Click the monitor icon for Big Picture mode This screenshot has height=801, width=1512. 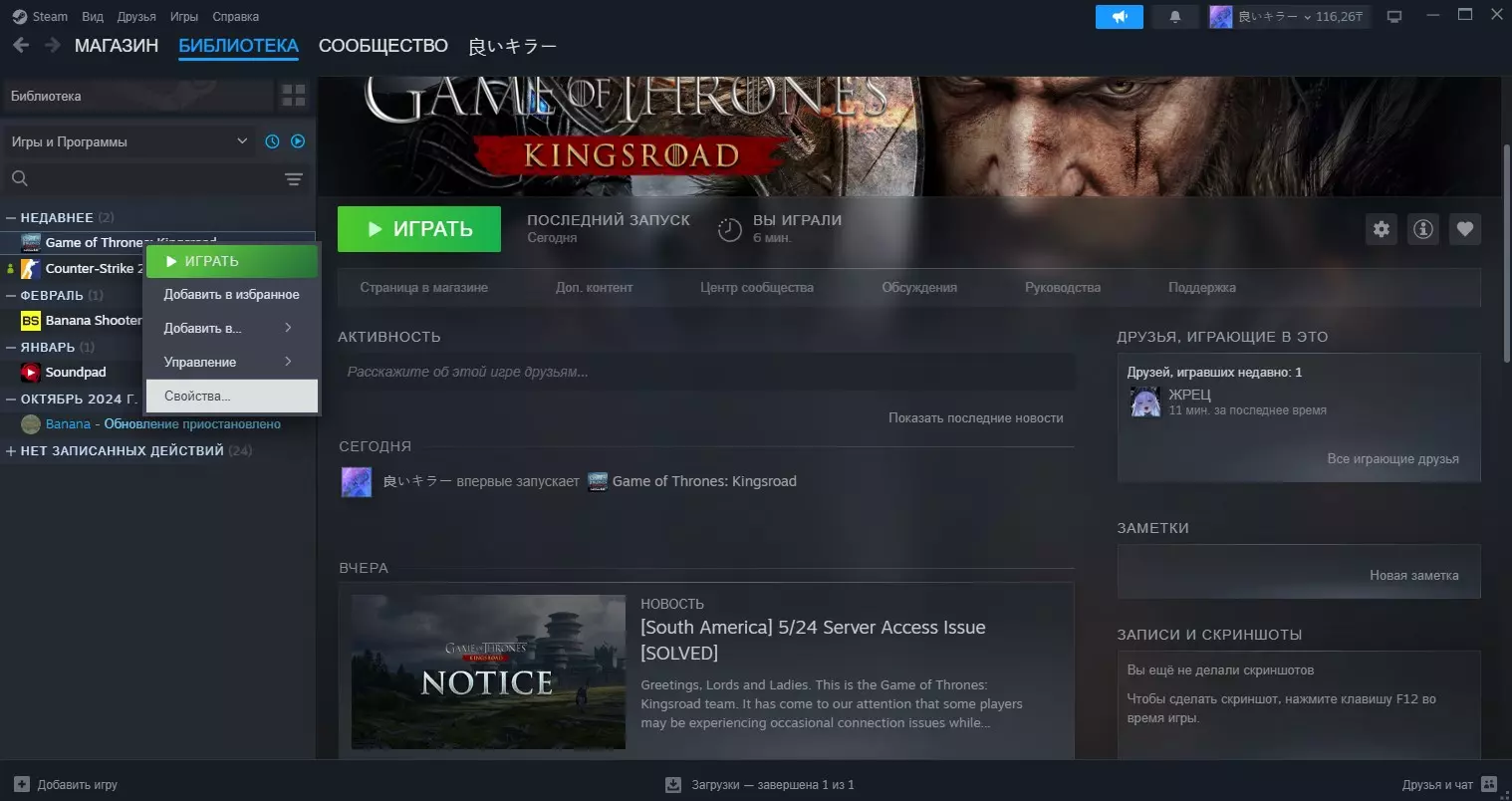[x=1394, y=17]
